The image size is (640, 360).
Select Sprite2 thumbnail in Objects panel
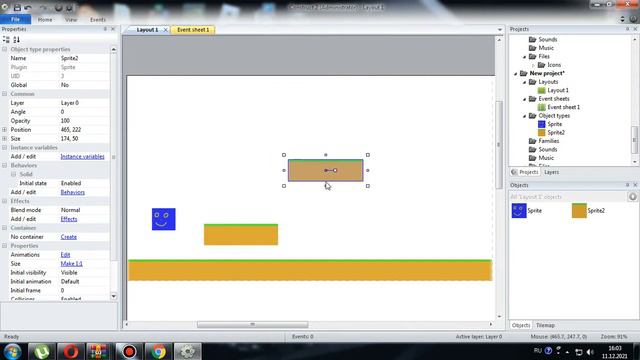[x=579, y=211]
